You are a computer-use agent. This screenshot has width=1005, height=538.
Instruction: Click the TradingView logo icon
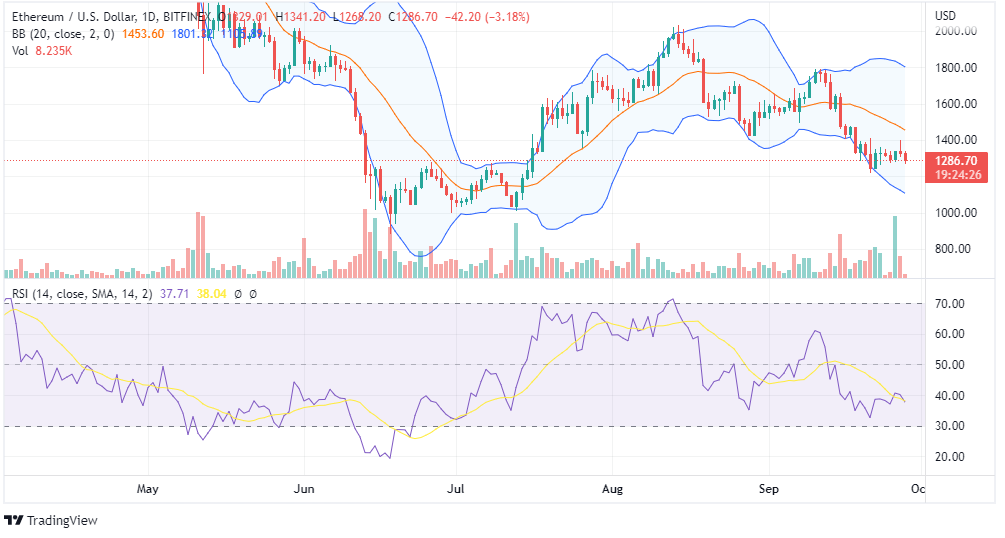point(14,520)
